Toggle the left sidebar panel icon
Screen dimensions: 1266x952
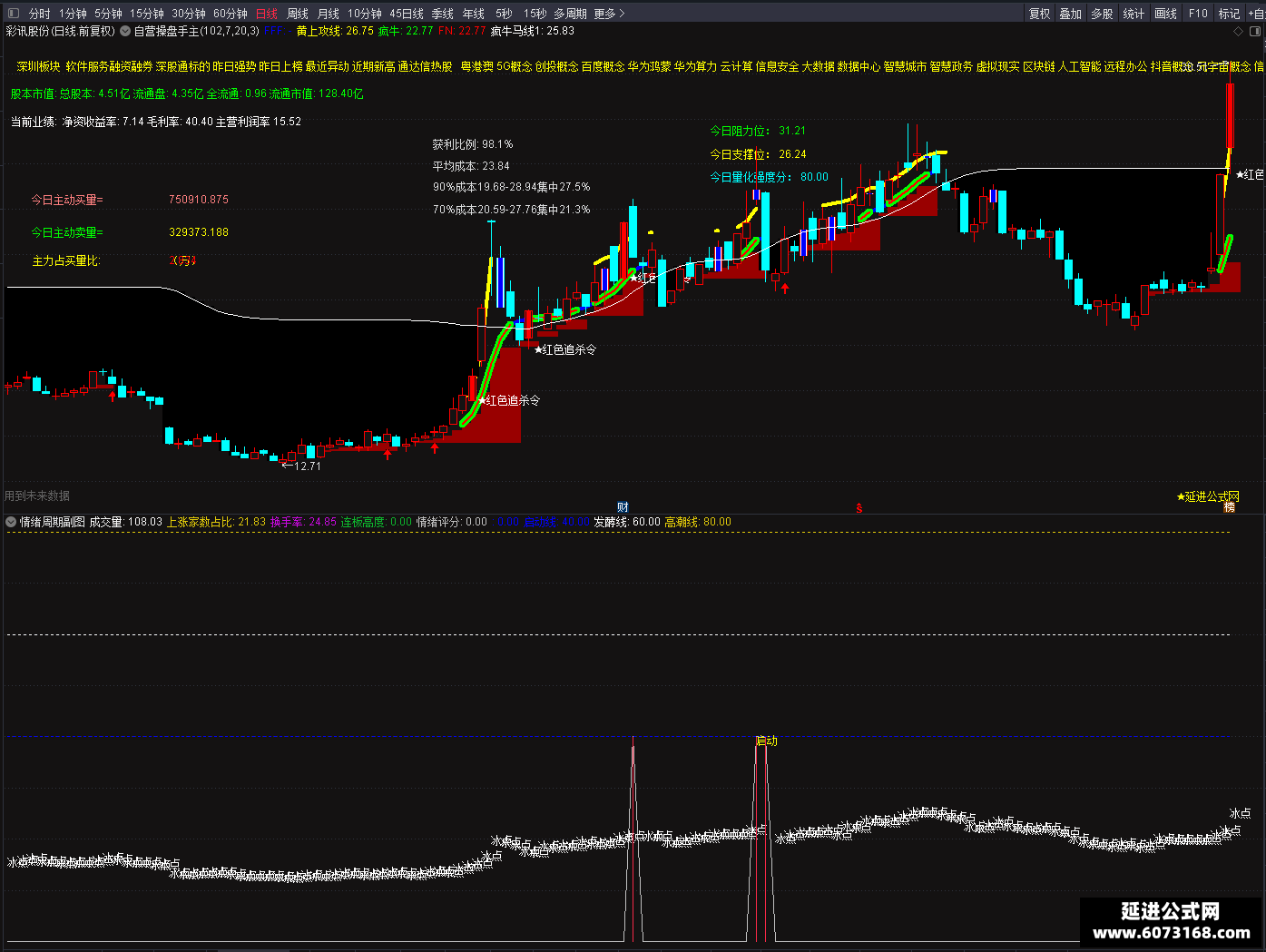[x=12, y=14]
